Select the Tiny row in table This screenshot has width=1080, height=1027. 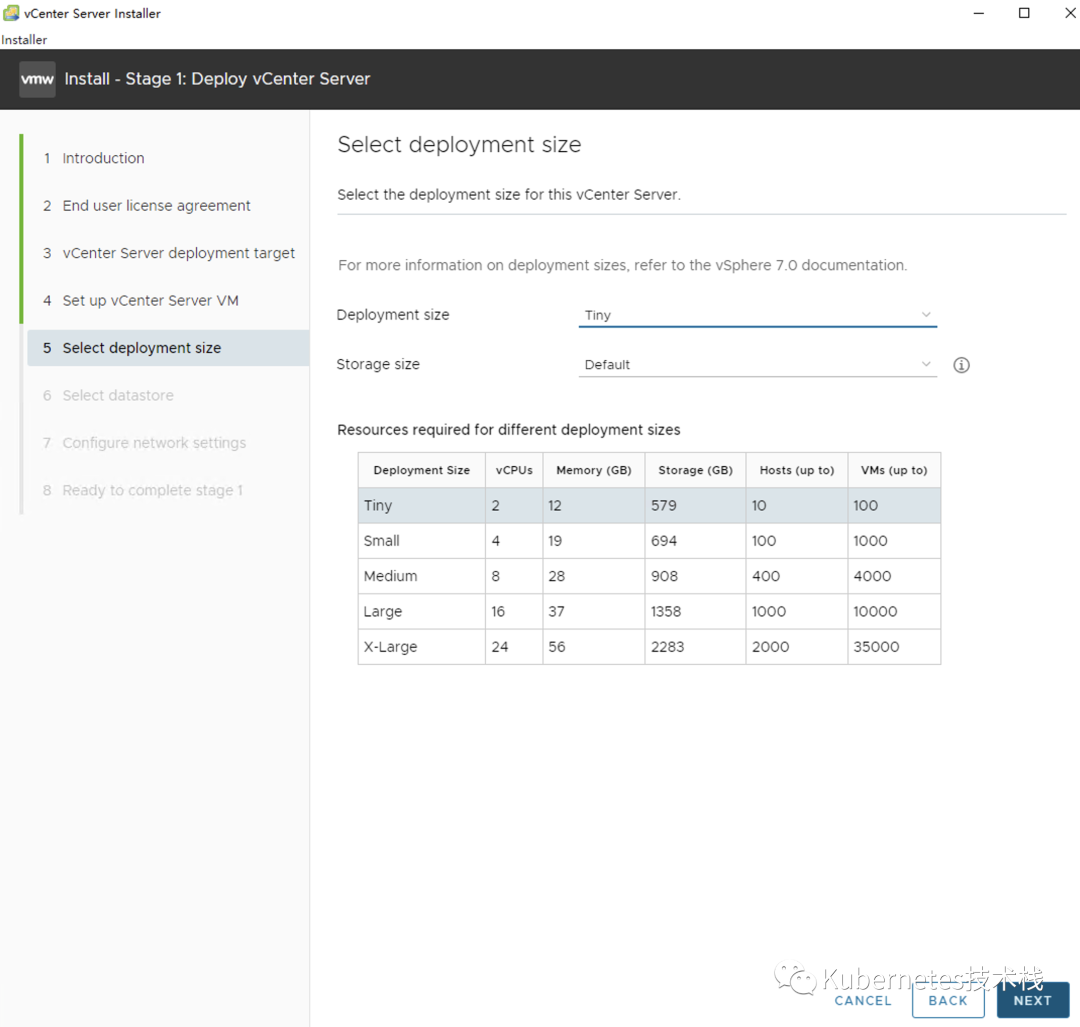coord(649,506)
